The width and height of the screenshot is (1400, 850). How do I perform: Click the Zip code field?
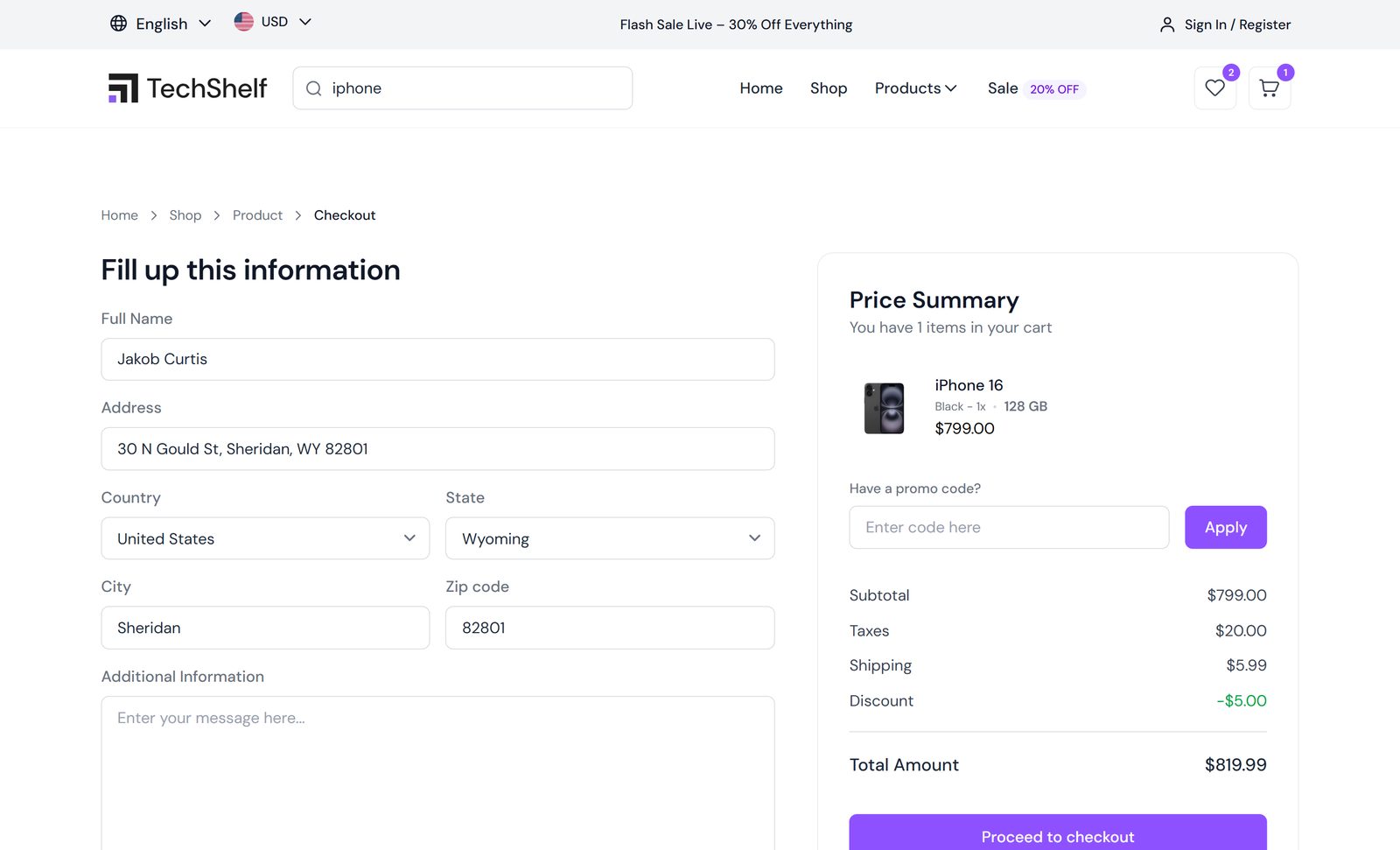click(x=610, y=628)
